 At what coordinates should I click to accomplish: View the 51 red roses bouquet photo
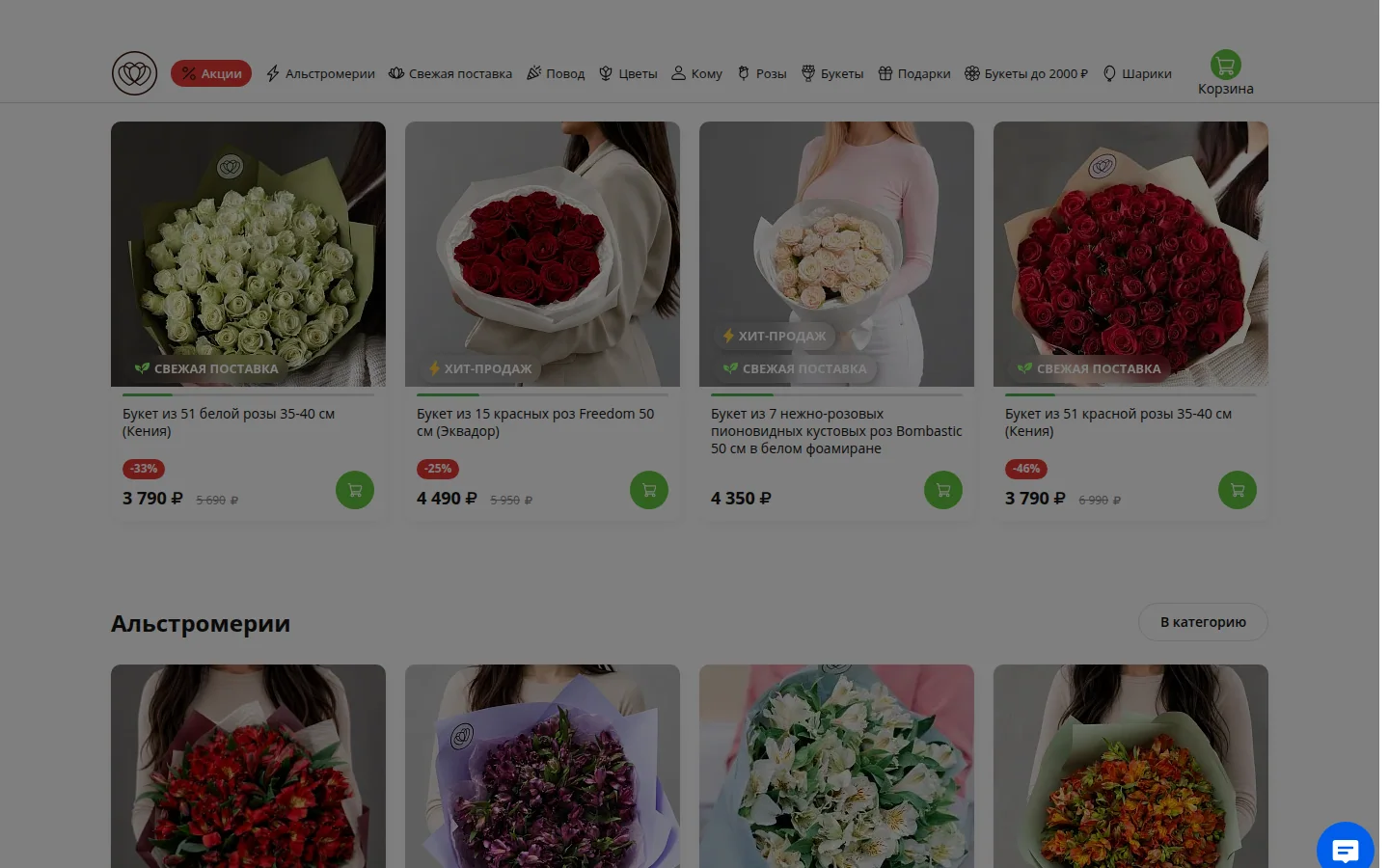[x=1130, y=254]
